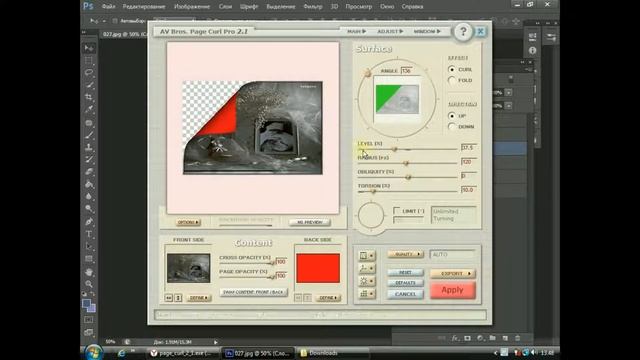Click Swap Content Front/Back button
Viewport: 640px width, 360px height.
[253, 292]
